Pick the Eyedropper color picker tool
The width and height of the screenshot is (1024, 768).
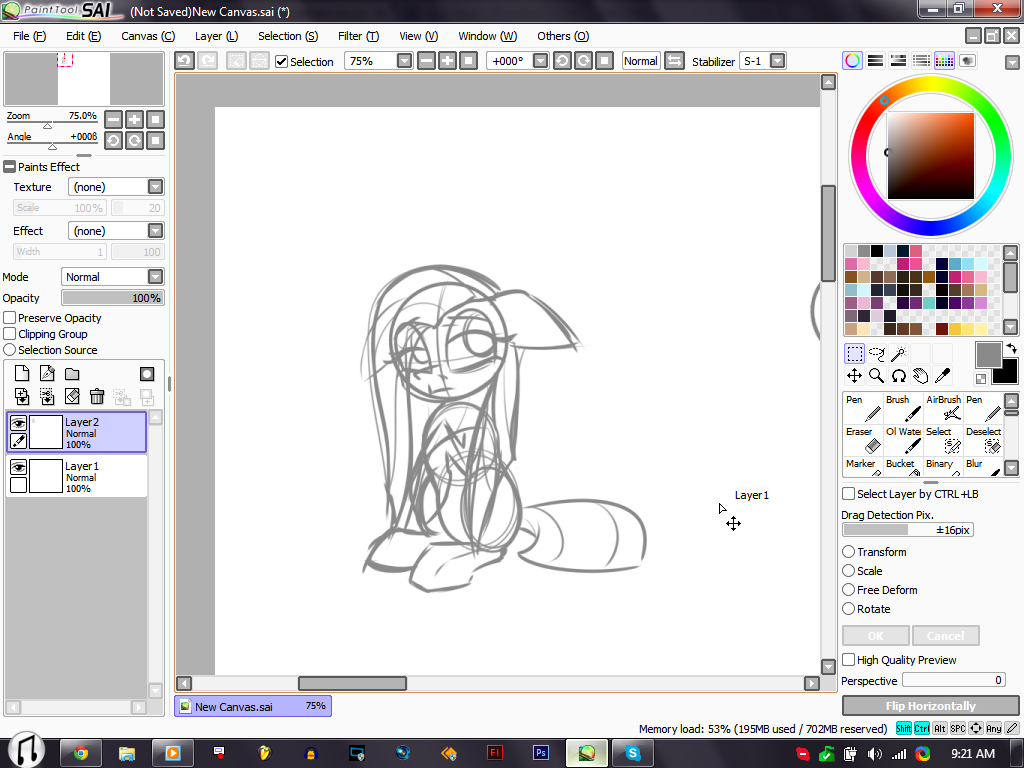pos(942,376)
